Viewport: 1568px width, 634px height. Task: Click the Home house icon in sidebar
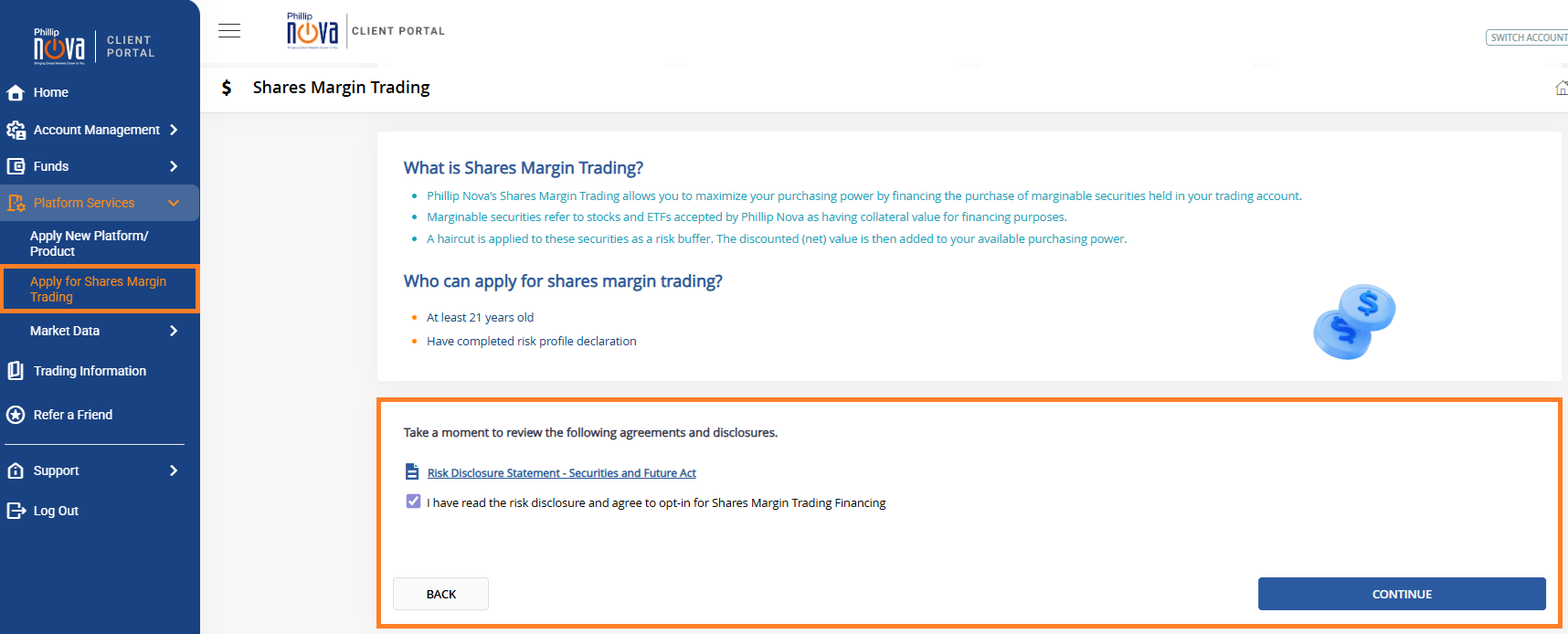click(16, 92)
